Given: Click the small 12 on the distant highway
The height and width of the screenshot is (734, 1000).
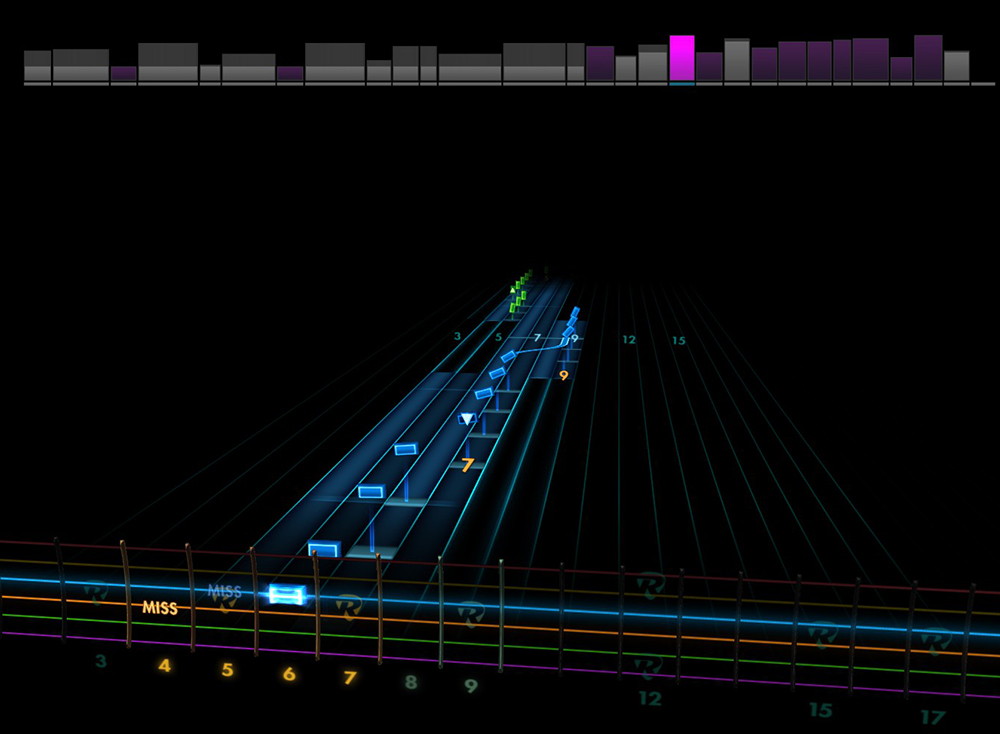Looking at the screenshot, I should click(x=629, y=339).
